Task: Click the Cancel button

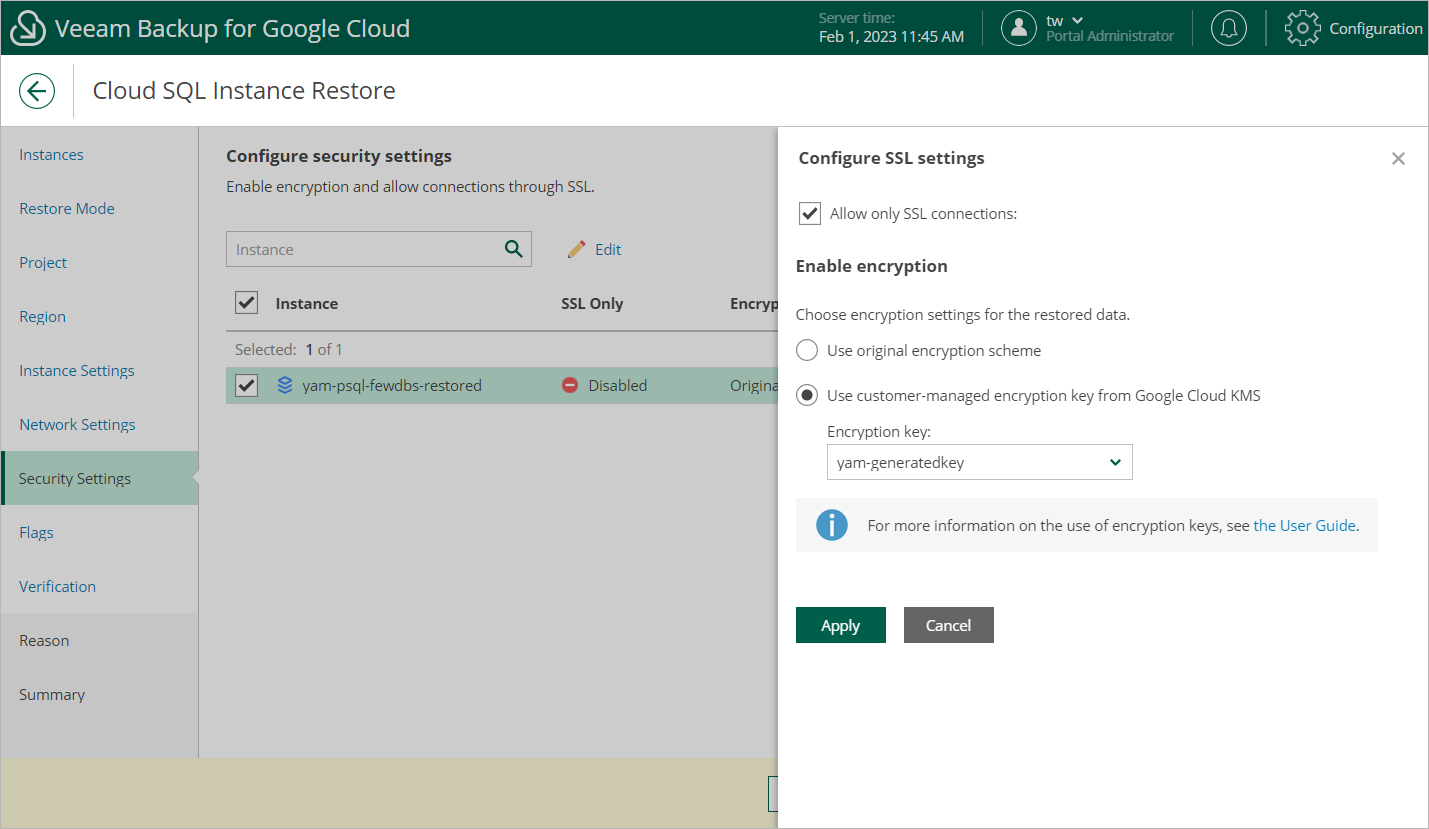Action: point(949,625)
